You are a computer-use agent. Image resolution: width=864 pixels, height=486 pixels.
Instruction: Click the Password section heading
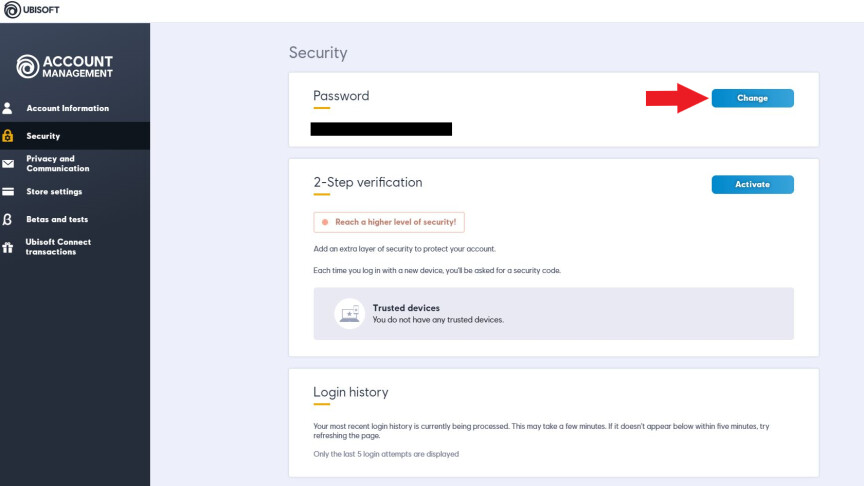point(341,96)
